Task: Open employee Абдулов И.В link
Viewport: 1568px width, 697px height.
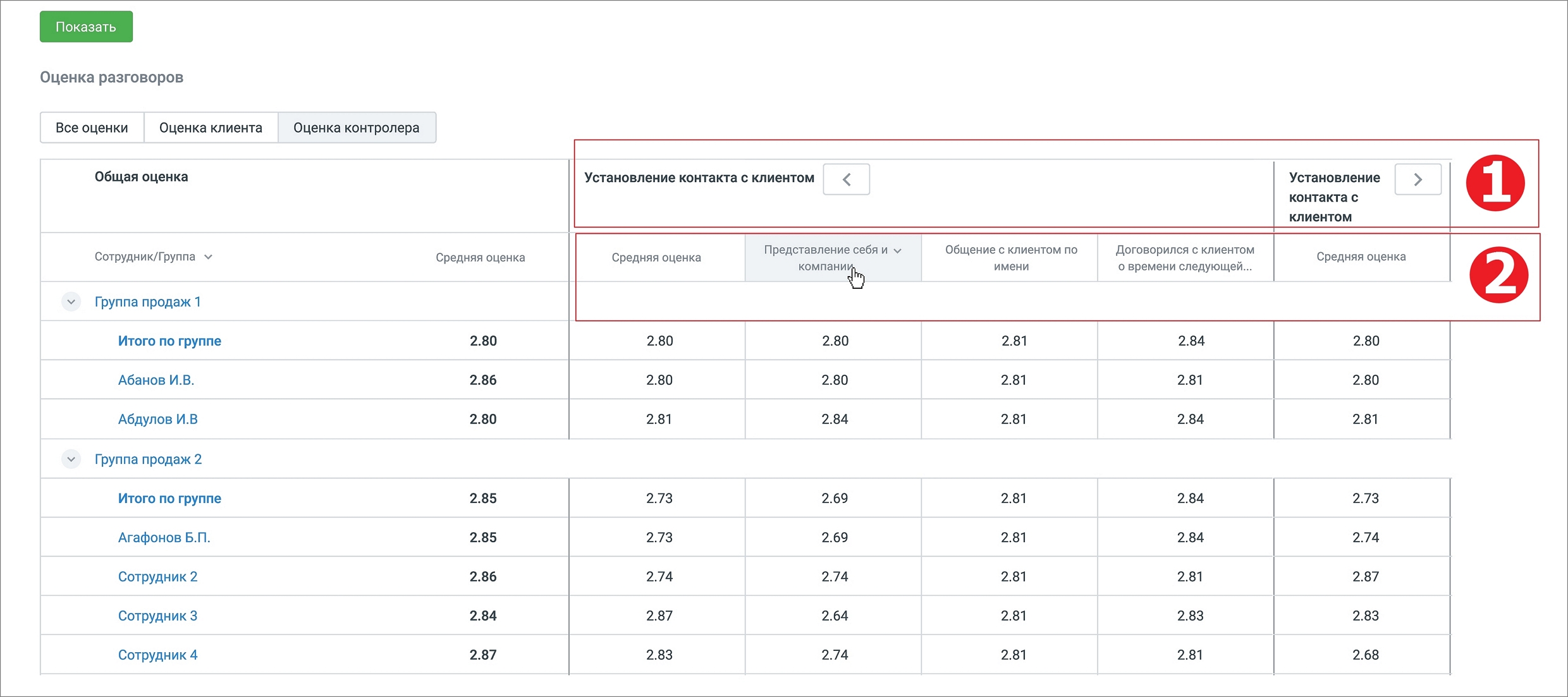Action: (x=157, y=420)
